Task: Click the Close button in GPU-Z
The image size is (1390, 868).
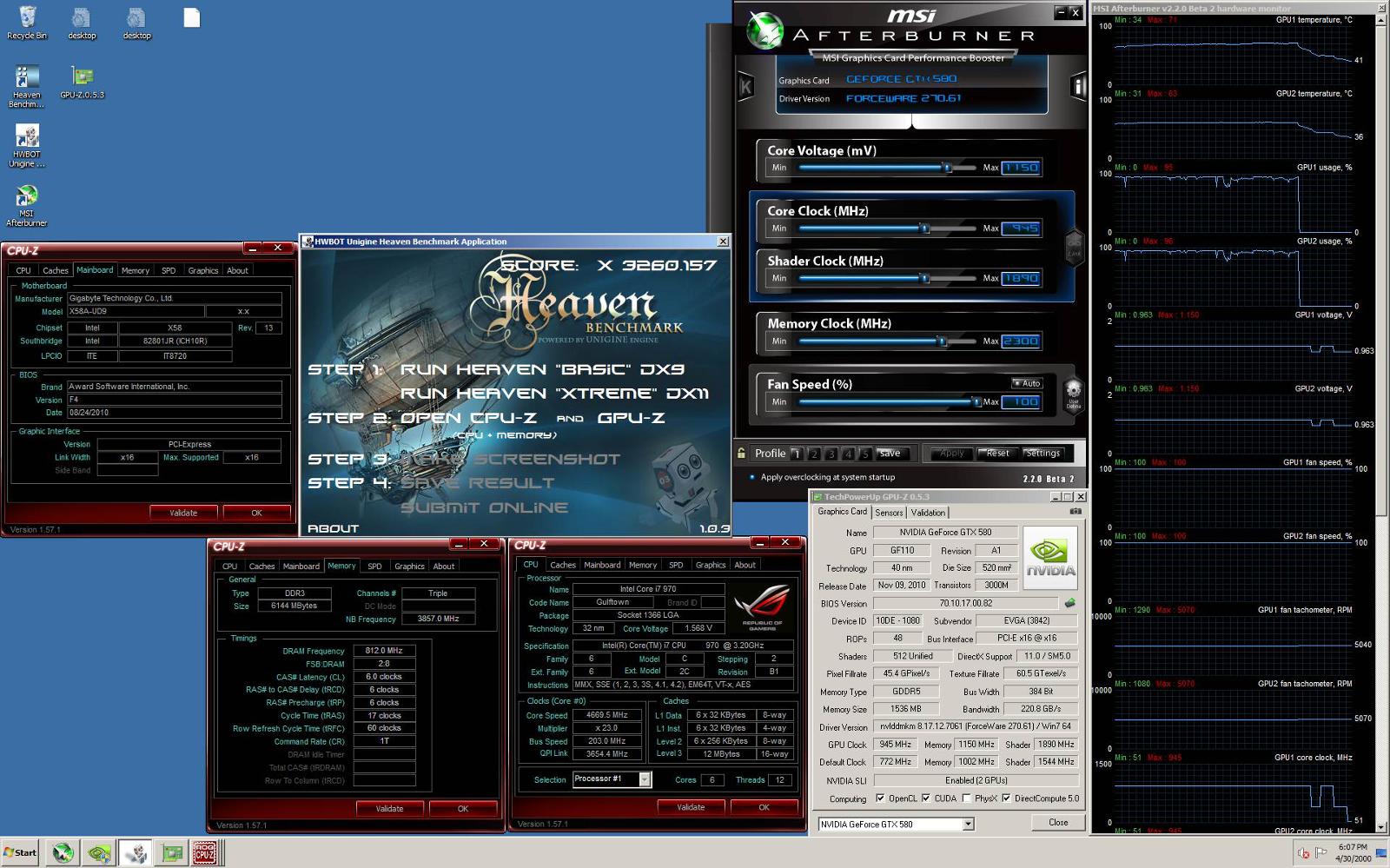Action: coord(1058,823)
